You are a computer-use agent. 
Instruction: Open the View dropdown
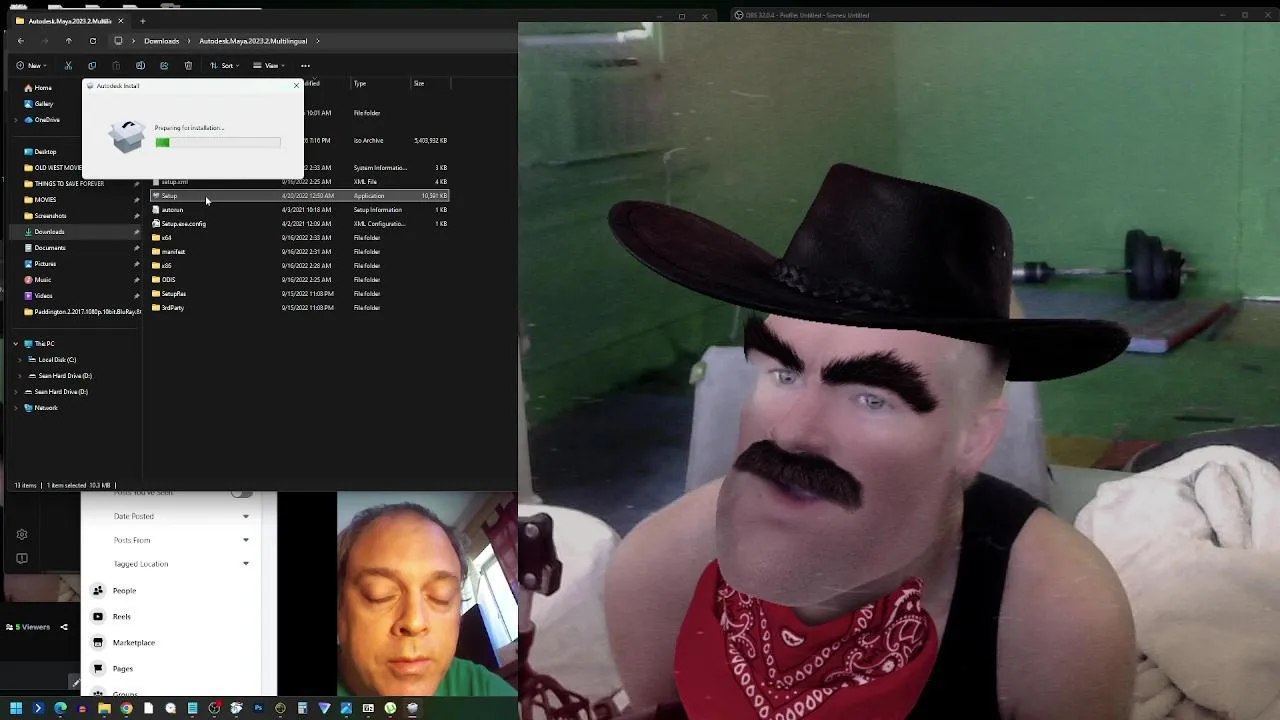[x=269, y=66]
